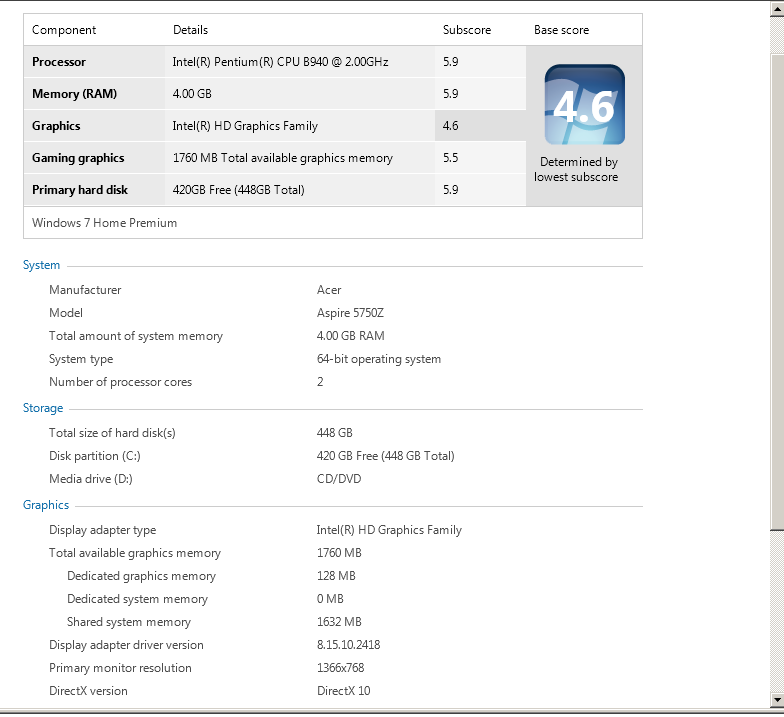This screenshot has width=784, height=717.
Task: Click the System section heading
Action: coord(42,265)
